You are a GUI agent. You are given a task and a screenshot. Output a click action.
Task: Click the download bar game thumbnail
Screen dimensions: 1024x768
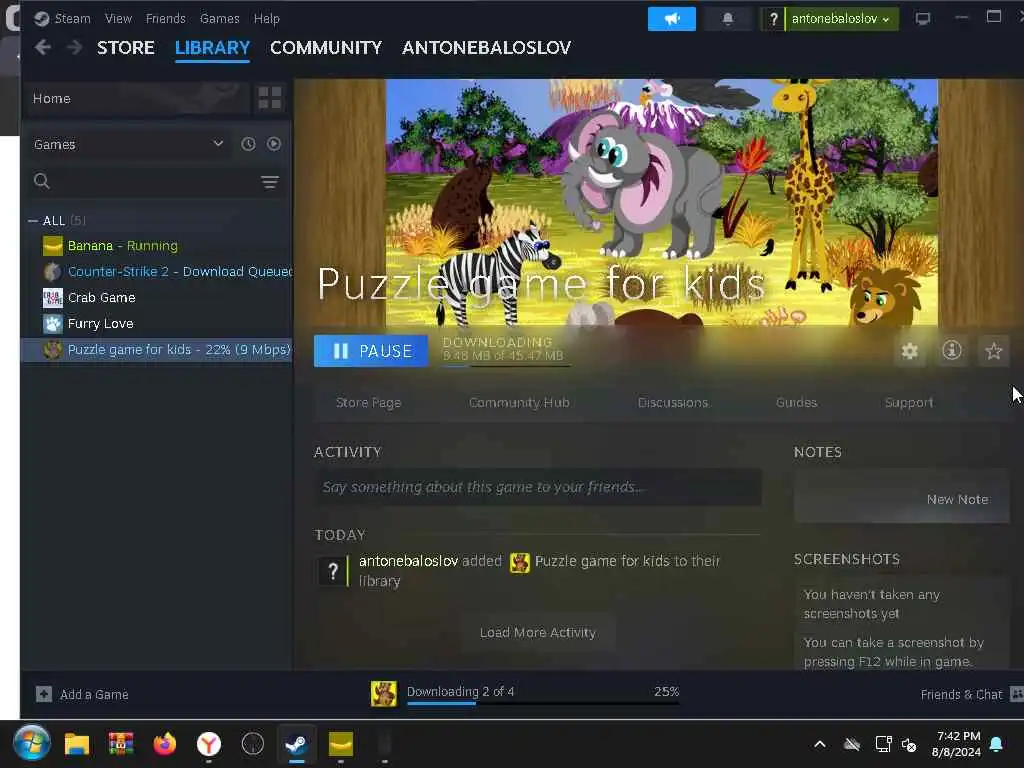pos(384,694)
